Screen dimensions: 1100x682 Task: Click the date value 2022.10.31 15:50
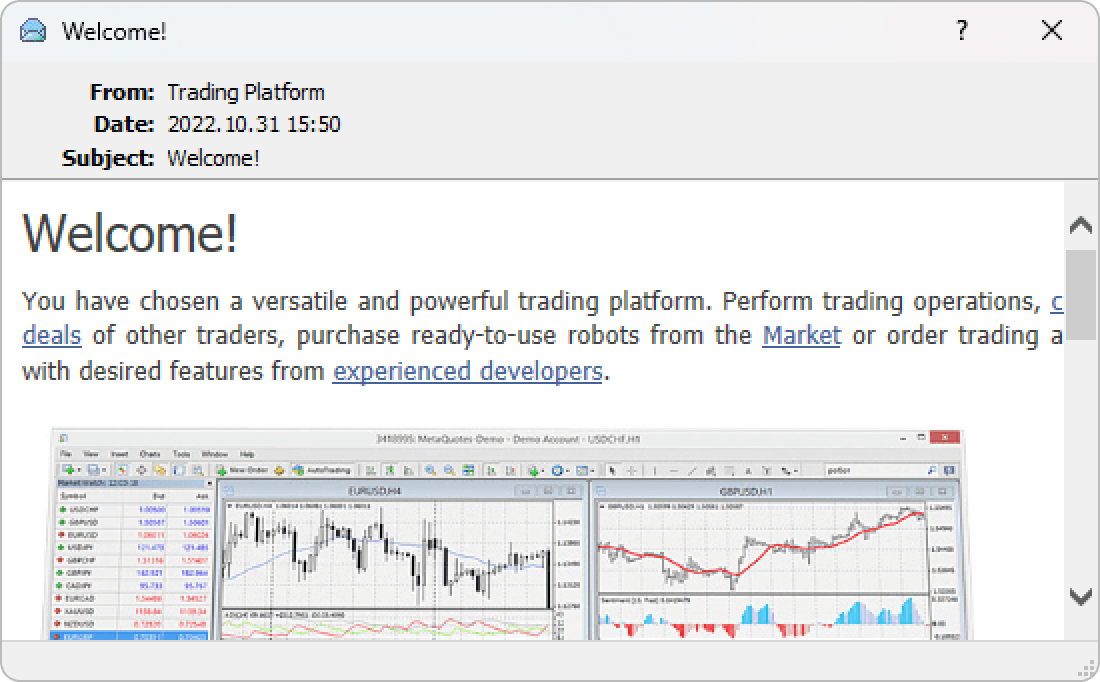click(253, 125)
